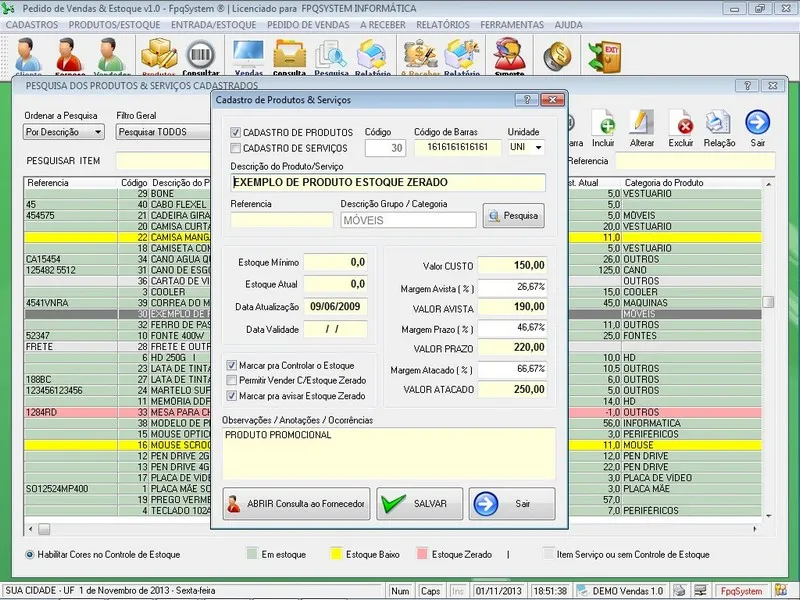Click the Consultar barcode icon

click(201, 55)
